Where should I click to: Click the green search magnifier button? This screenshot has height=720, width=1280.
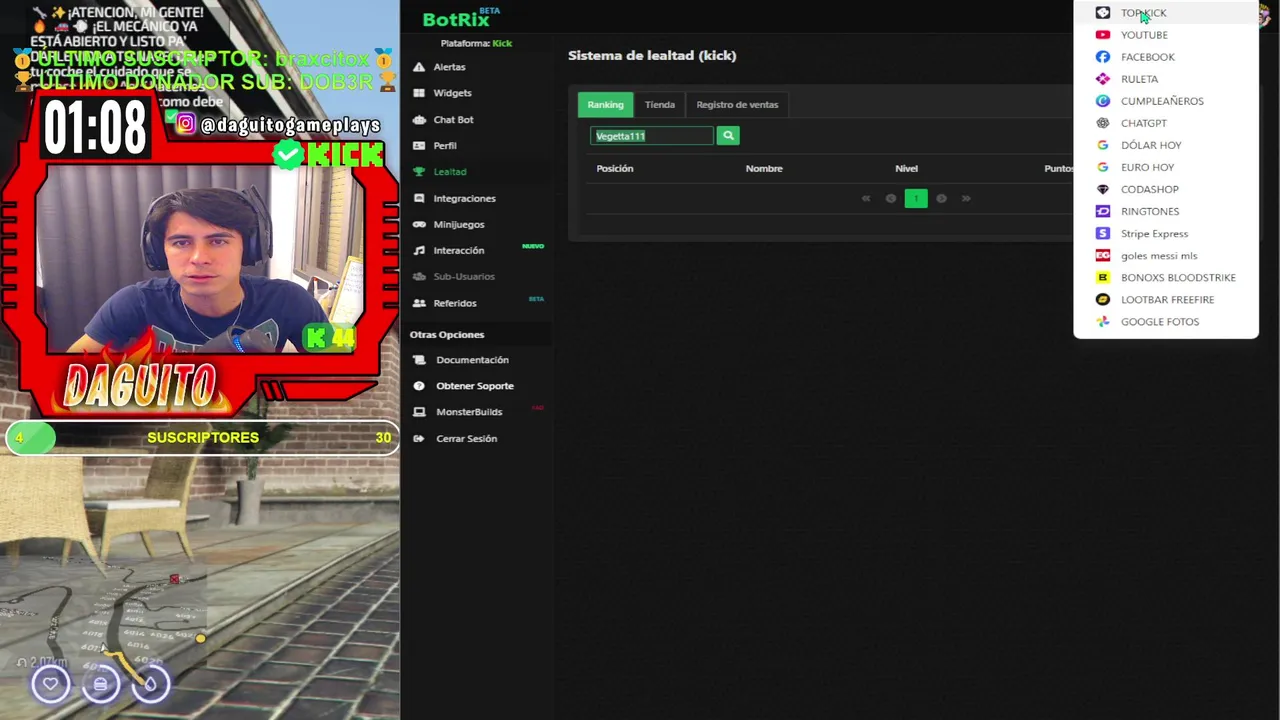tap(728, 135)
